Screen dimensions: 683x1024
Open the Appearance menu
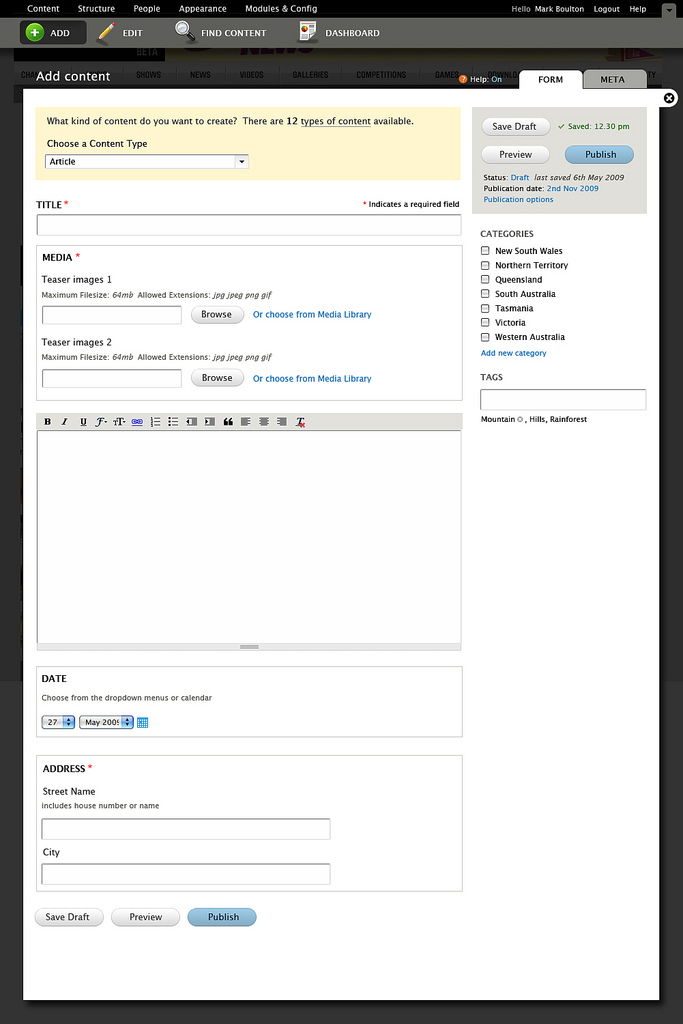tap(202, 8)
